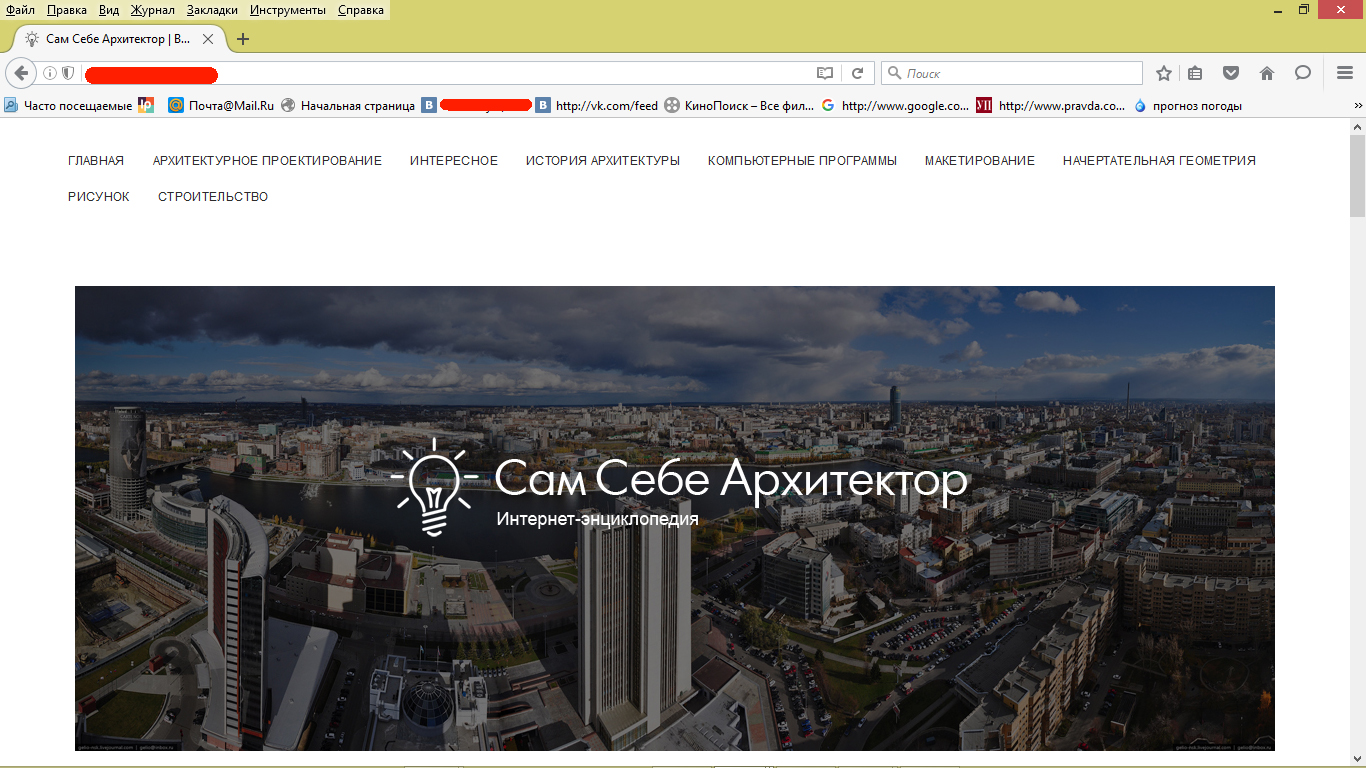The width and height of the screenshot is (1366, 768).
Task: Click the vertical scrollbar thumb
Action: point(1357,176)
